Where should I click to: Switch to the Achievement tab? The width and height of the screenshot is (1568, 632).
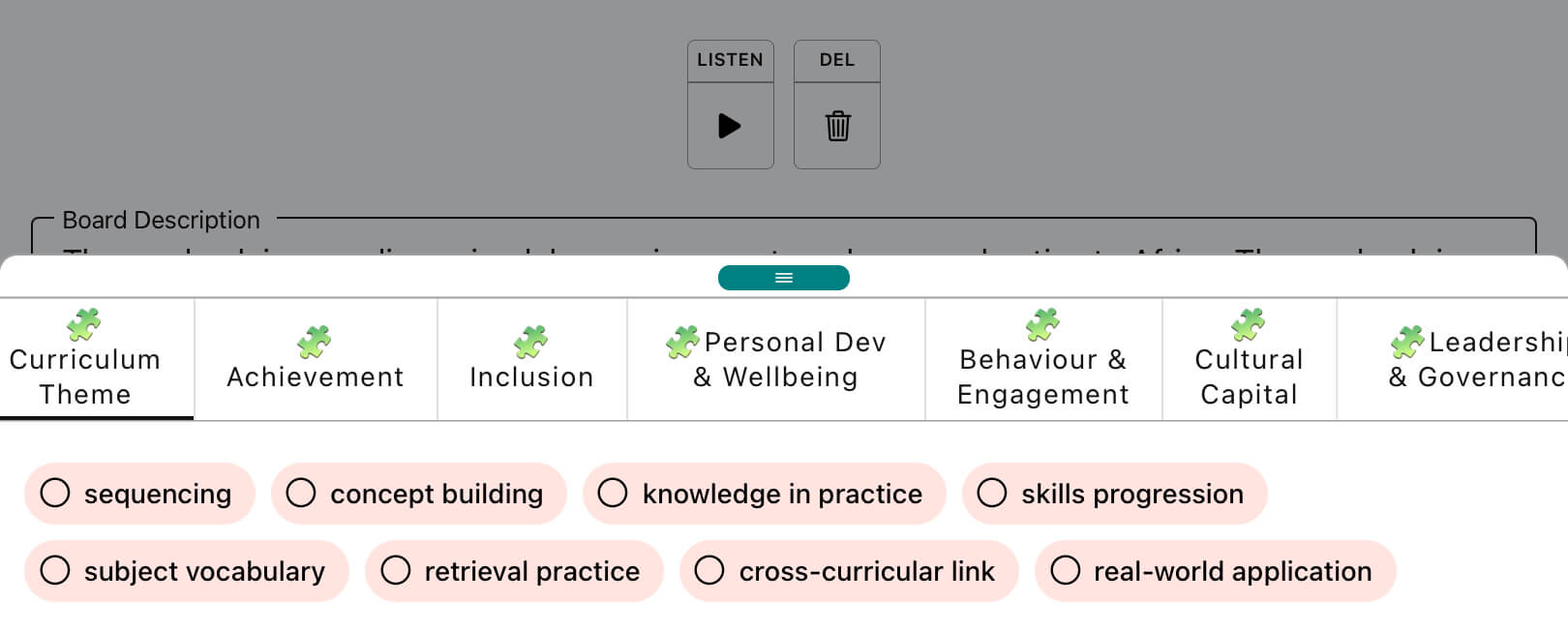[x=315, y=376]
